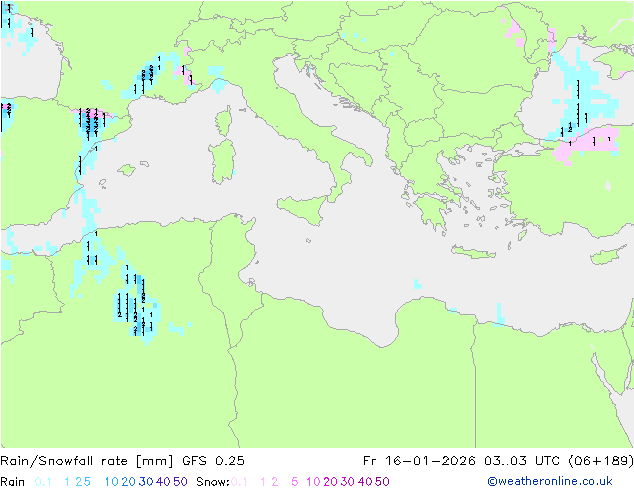Select the 'GFS 0.25' model label
This screenshot has width=634, height=490.
coord(213,460)
